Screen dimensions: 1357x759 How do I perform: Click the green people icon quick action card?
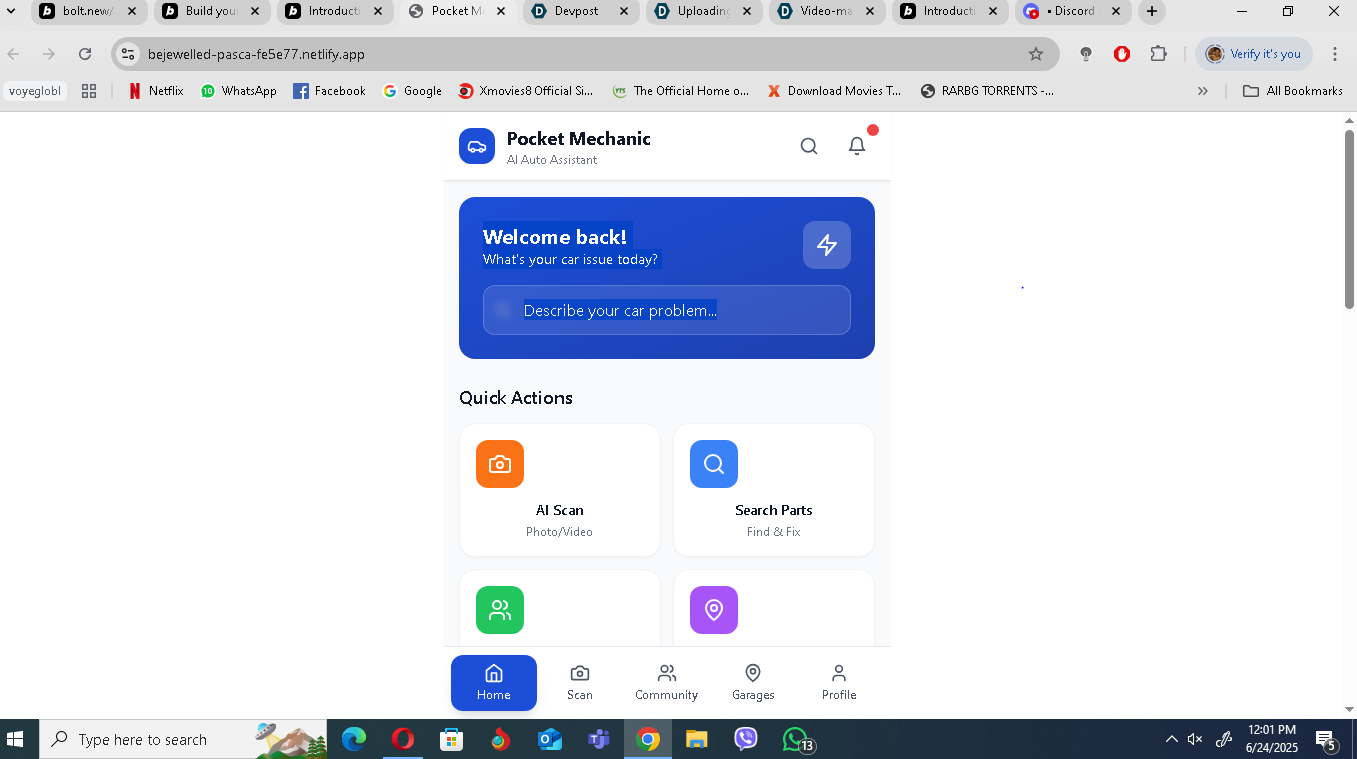(499, 610)
